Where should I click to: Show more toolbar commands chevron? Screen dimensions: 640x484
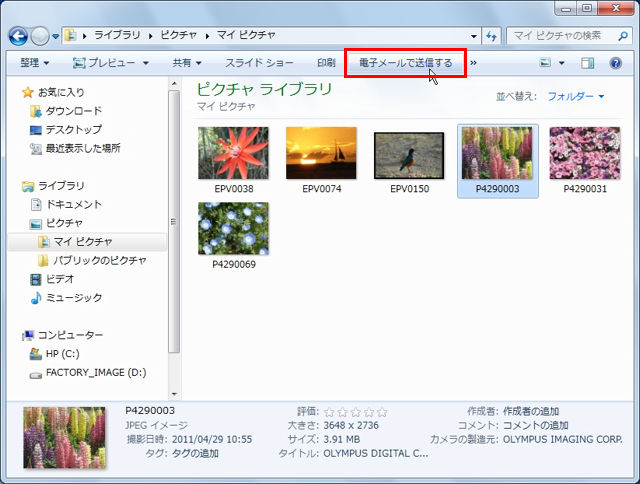pos(473,63)
